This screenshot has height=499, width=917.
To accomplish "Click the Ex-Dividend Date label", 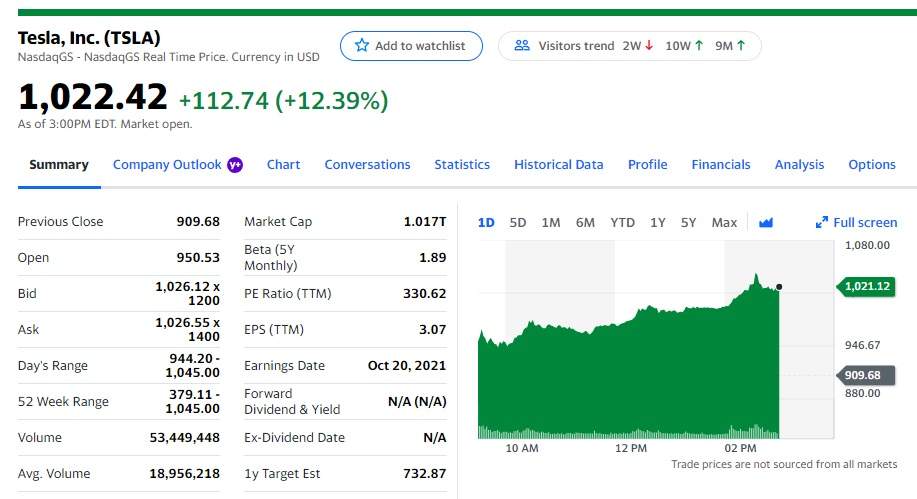I will coord(294,438).
